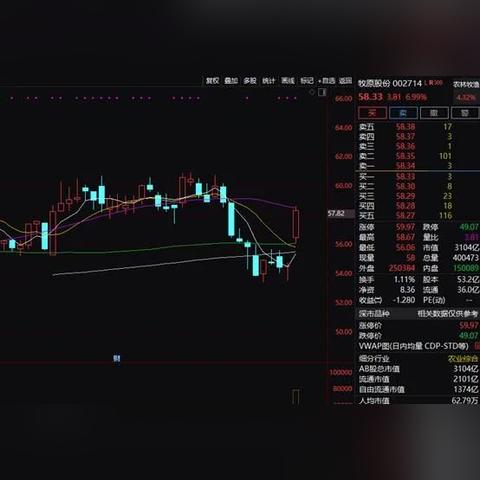Screen dimensions: 480x480
Task: Click the 细分行业 农业综合 row
Action: pos(418,359)
